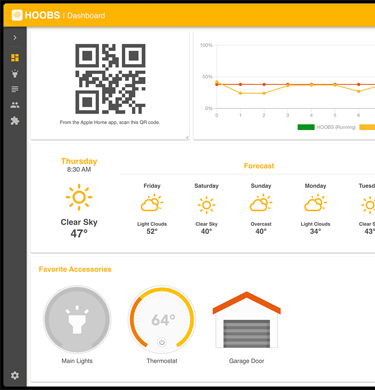Click the Monday 34° temperature
The image size is (375, 390).
tap(315, 231)
